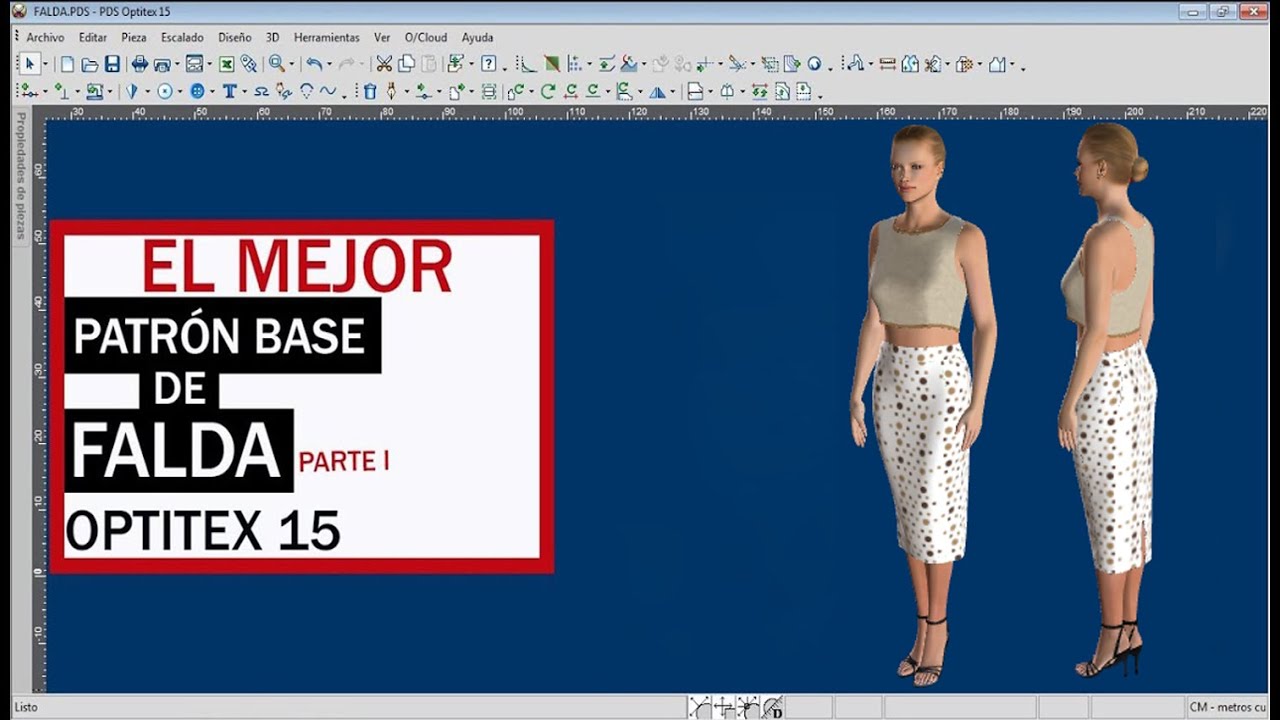Open the Herramientas menu

(326, 37)
